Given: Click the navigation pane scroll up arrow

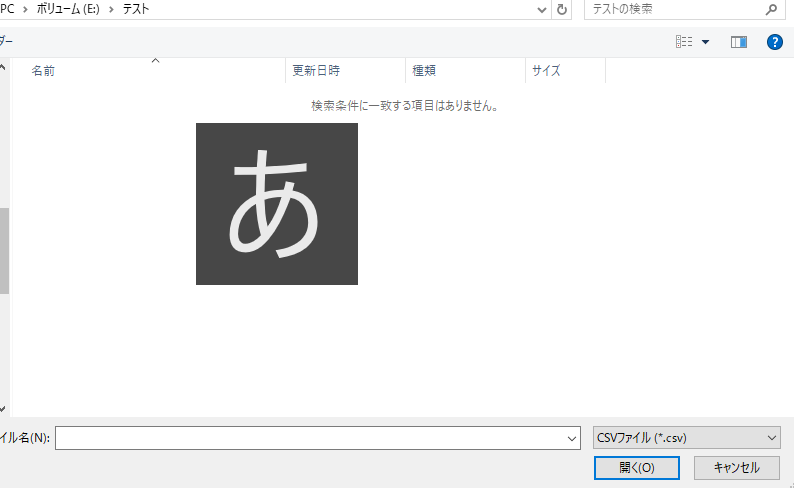Looking at the screenshot, I should pos(3,67).
